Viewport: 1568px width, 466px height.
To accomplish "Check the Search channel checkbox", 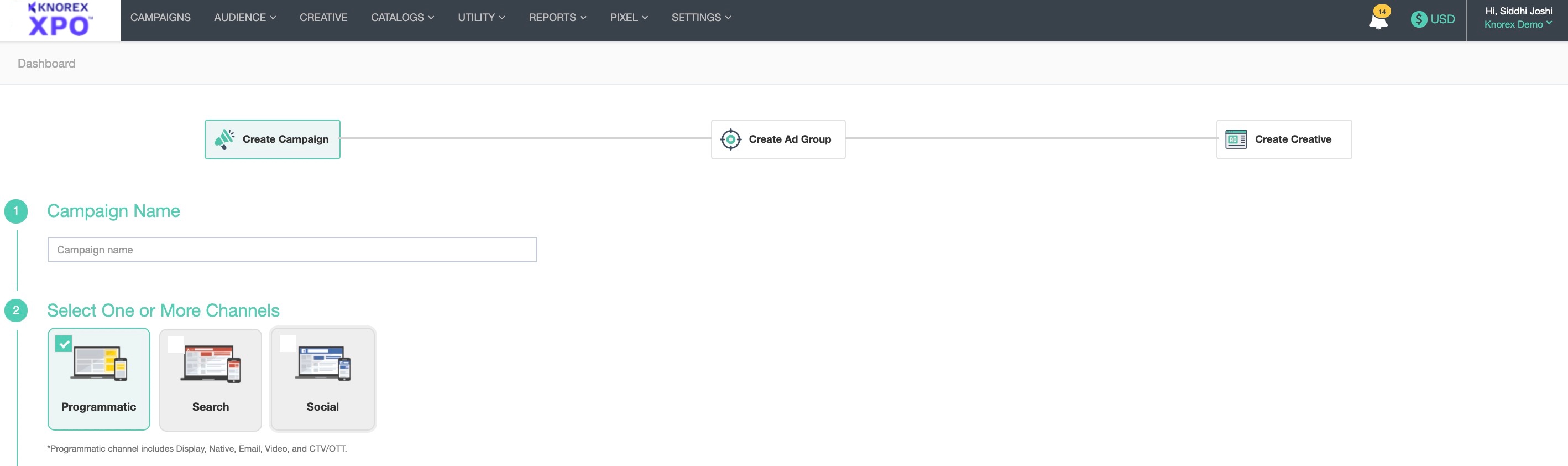I will (x=175, y=344).
